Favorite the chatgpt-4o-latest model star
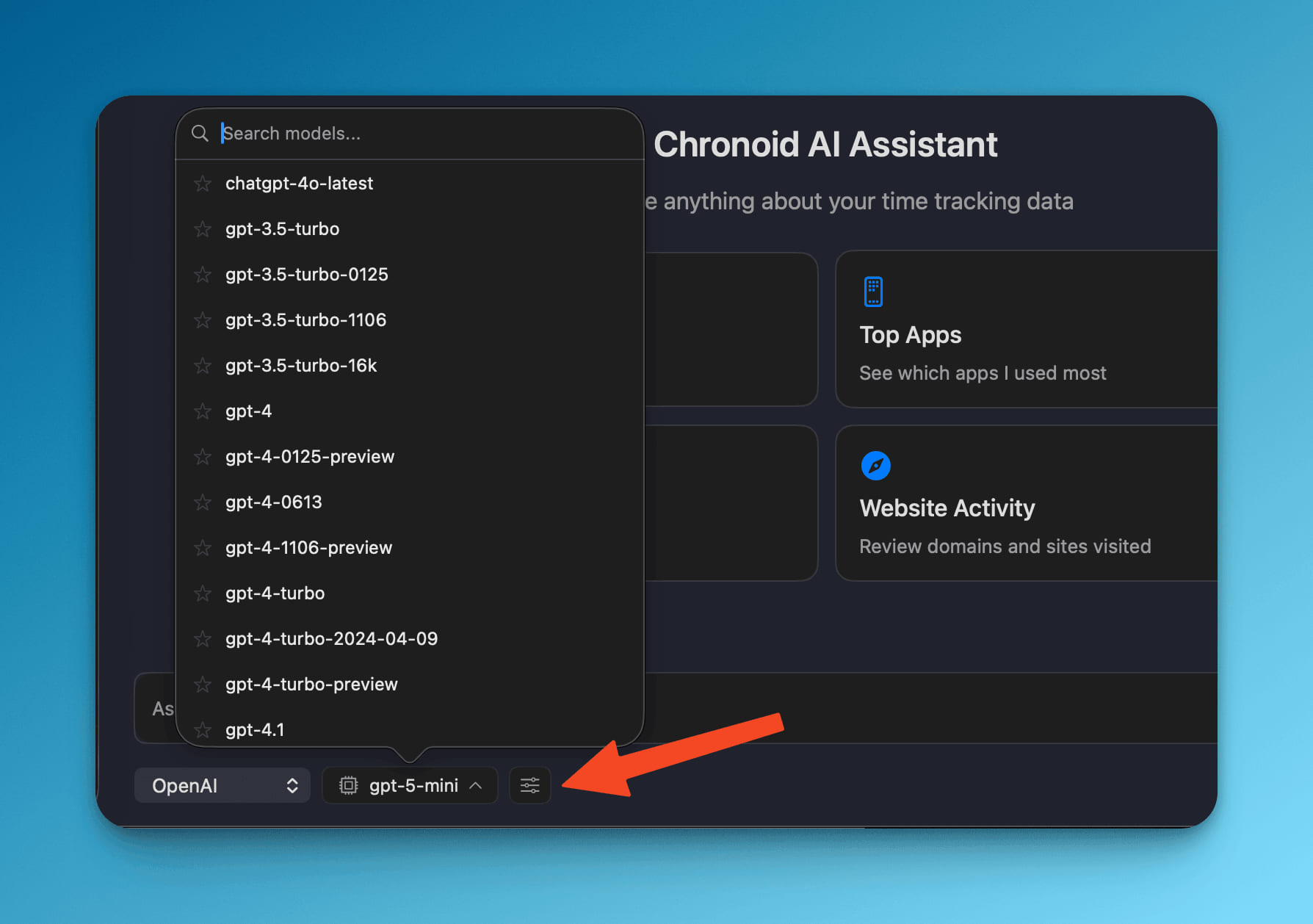This screenshot has width=1313, height=924. pos(203,184)
